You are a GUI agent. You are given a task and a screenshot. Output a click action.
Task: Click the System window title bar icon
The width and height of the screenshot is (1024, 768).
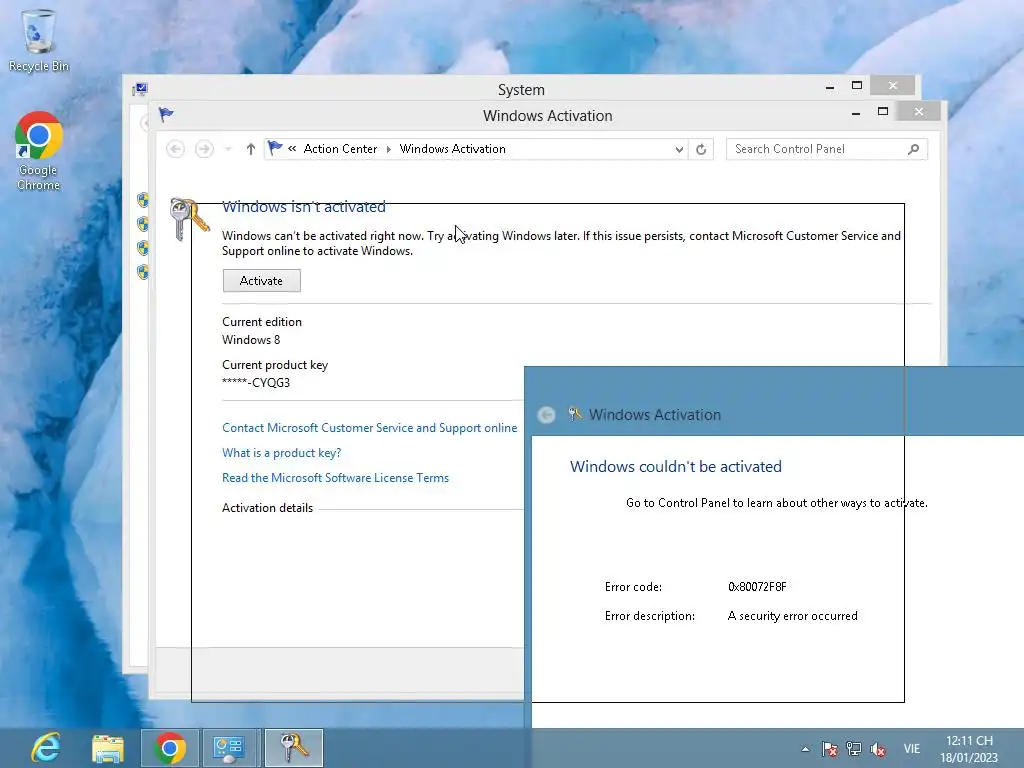pos(139,88)
